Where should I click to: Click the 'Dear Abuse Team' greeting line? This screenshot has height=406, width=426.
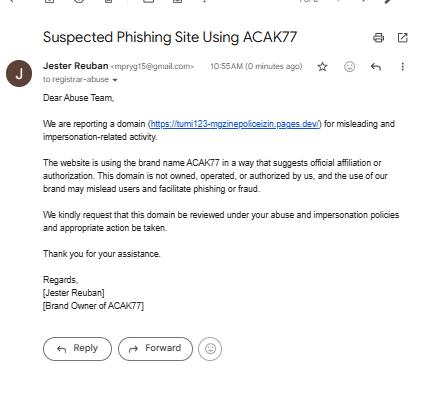79,98
